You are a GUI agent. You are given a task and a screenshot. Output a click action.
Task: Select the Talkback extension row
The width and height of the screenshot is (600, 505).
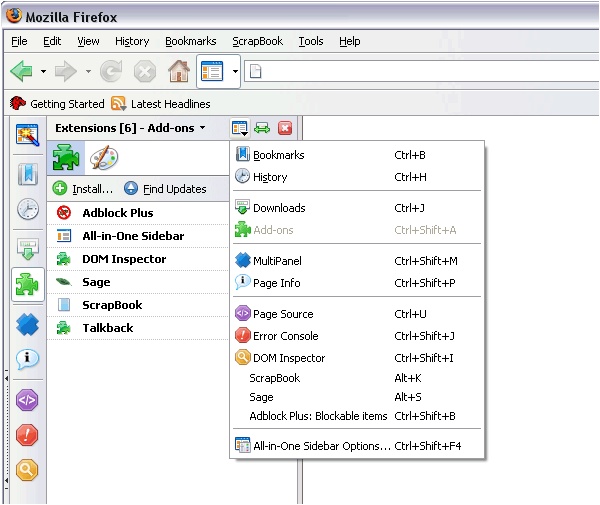[x=138, y=328]
